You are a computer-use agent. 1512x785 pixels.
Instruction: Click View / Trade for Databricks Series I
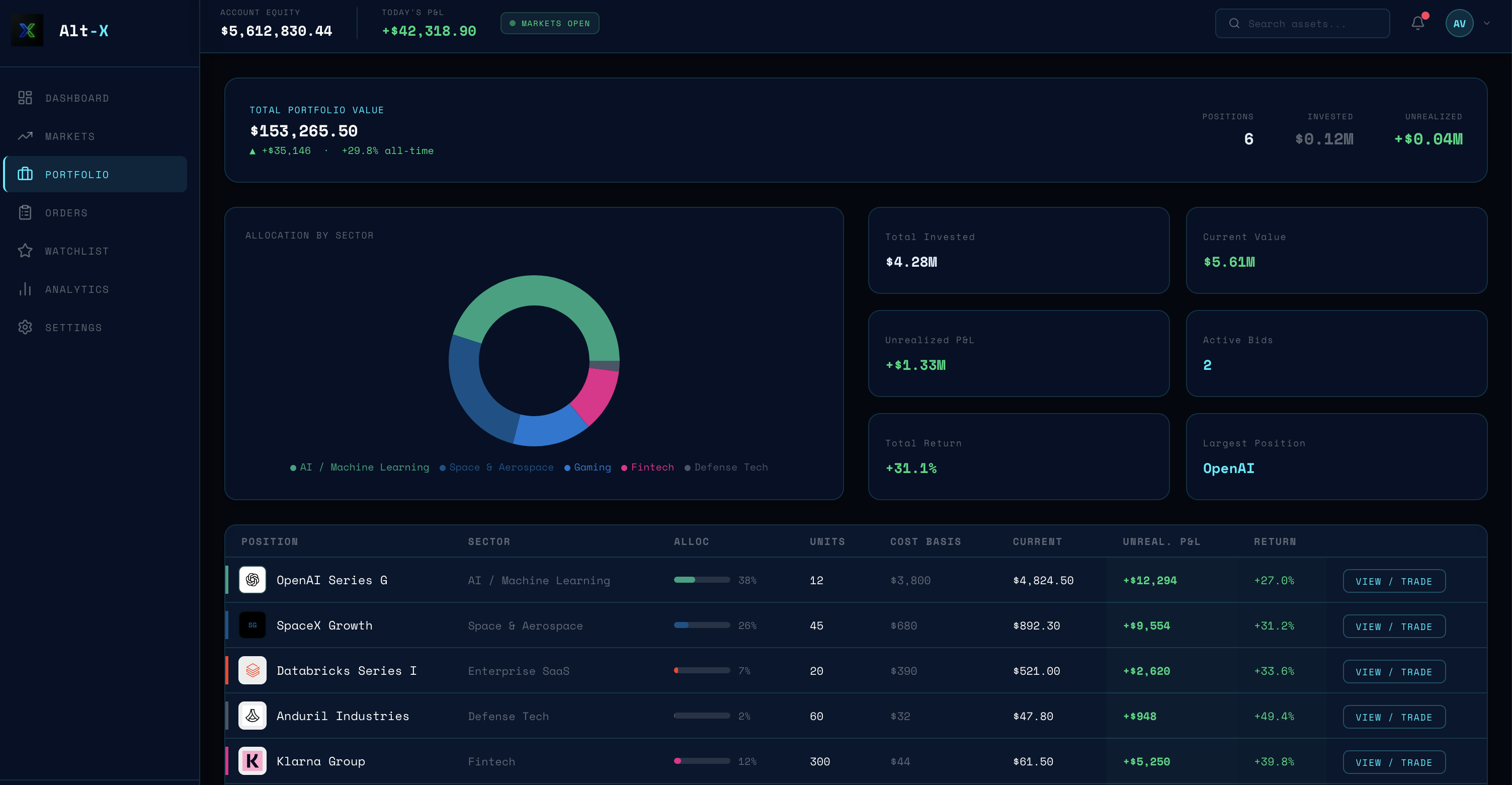(x=1394, y=672)
